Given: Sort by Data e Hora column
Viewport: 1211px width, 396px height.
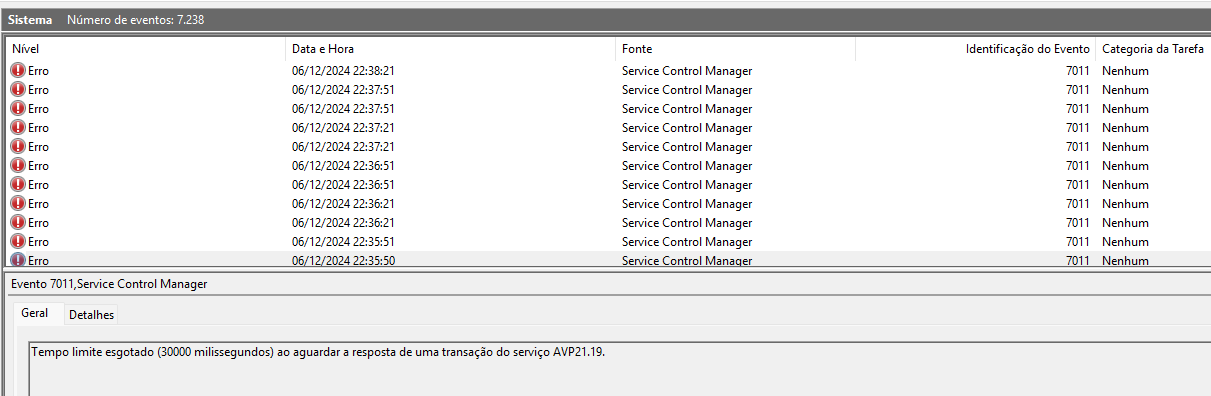Looking at the screenshot, I should pos(451,48).
